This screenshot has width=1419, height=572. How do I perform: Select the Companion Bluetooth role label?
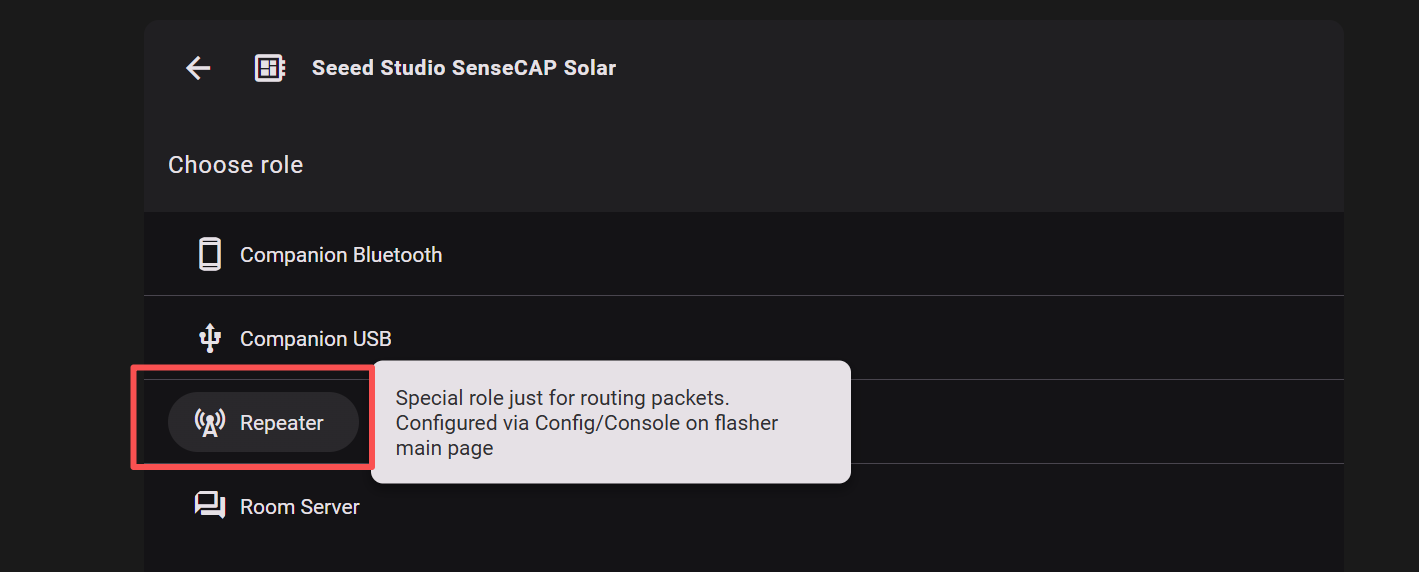(x=340, y=255)
